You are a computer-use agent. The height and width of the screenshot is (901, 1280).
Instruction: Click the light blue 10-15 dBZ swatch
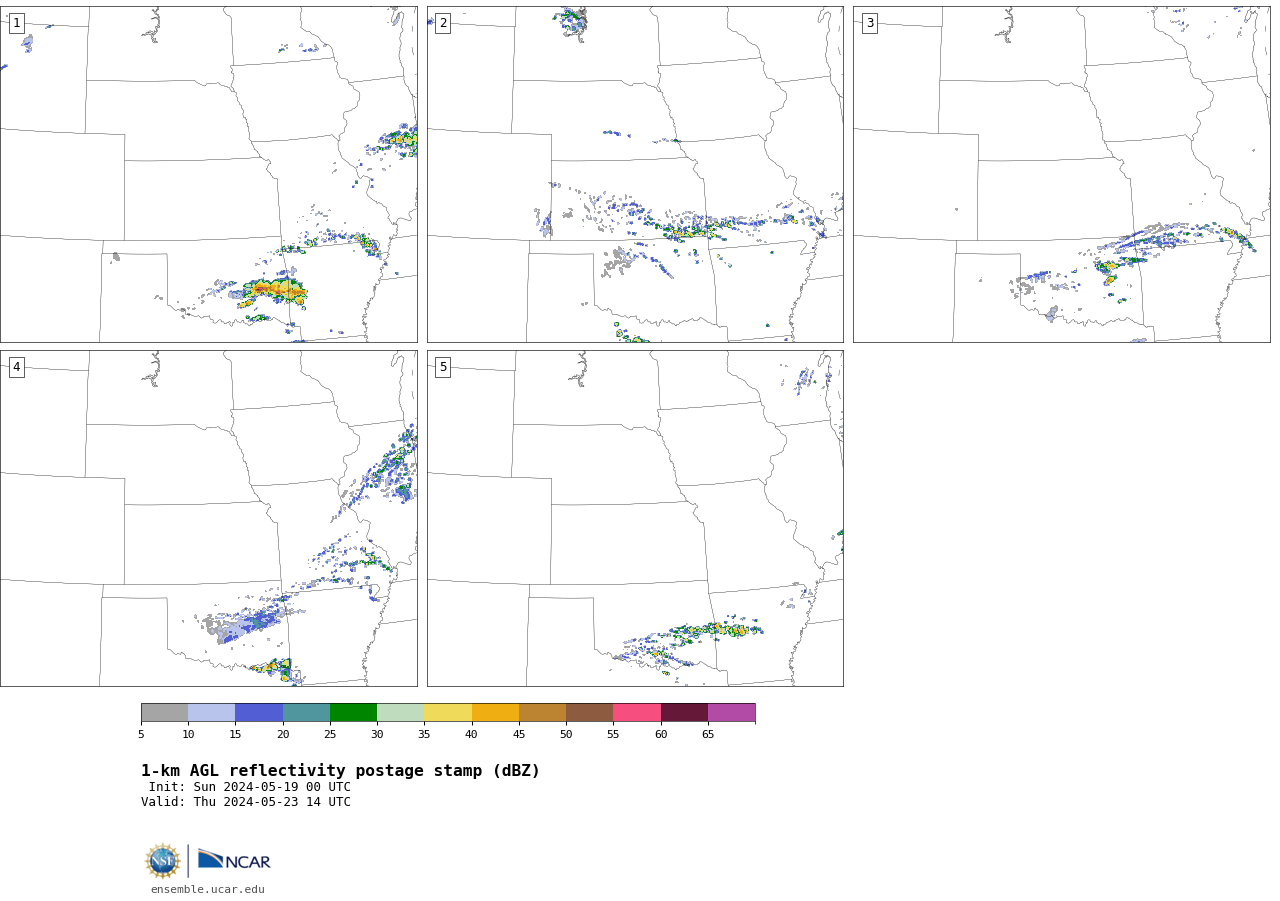(212, 713)
